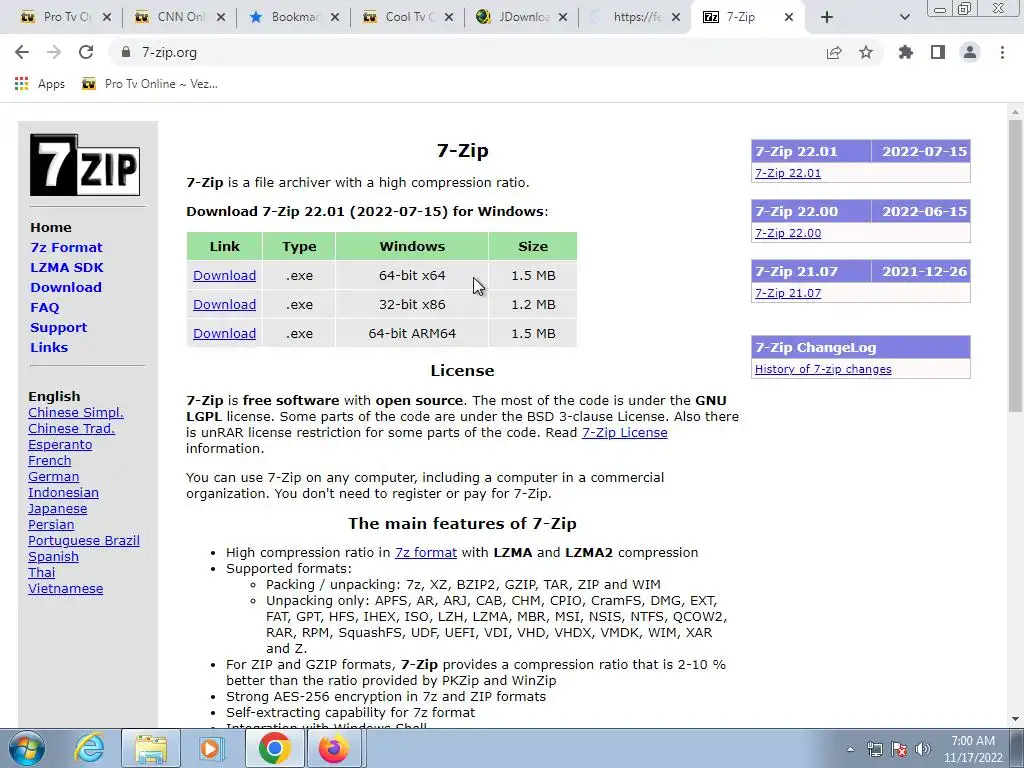Open the Support sidebar link

(58, 327)
